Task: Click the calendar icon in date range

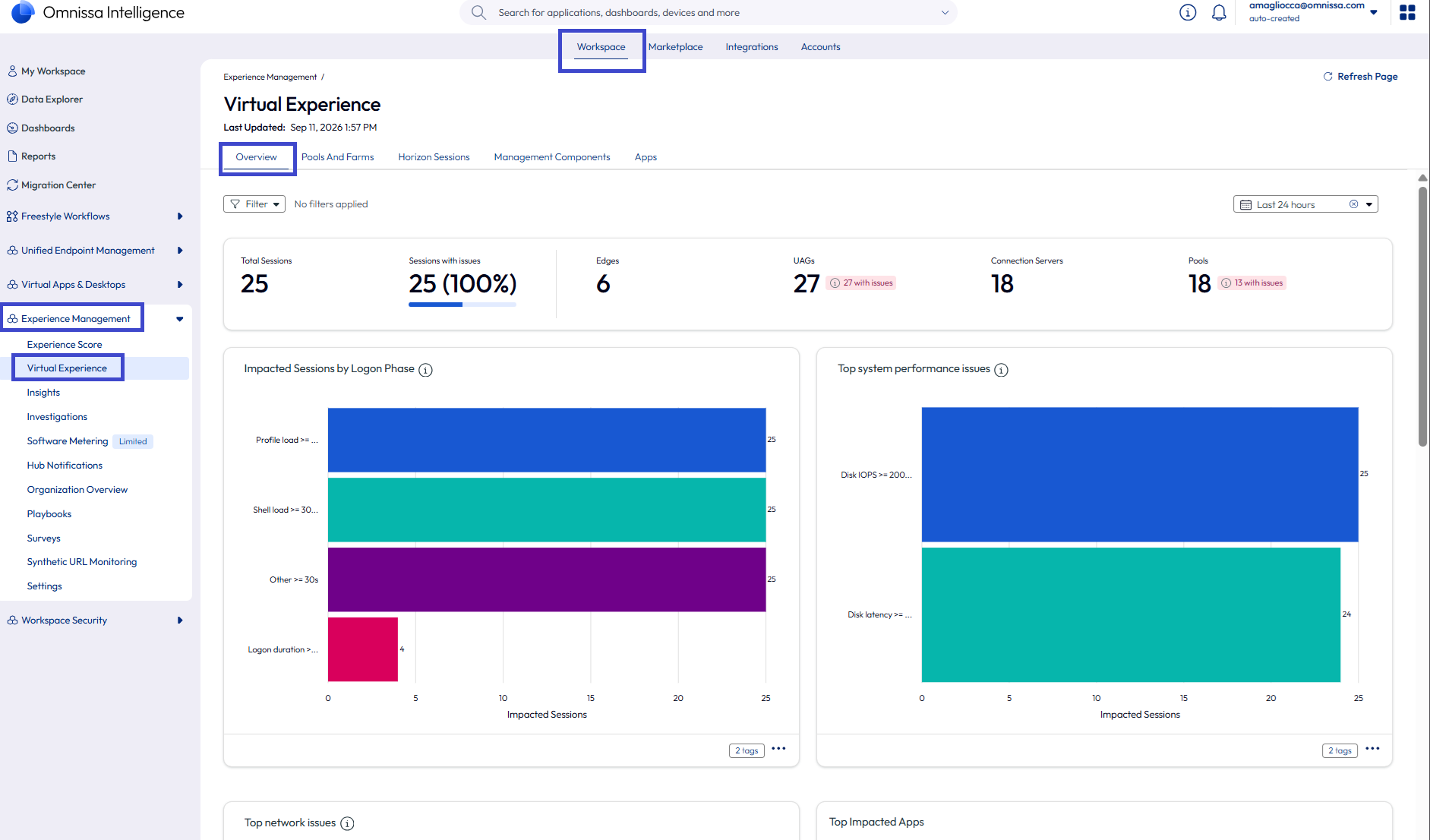Action: [1245, 205]
